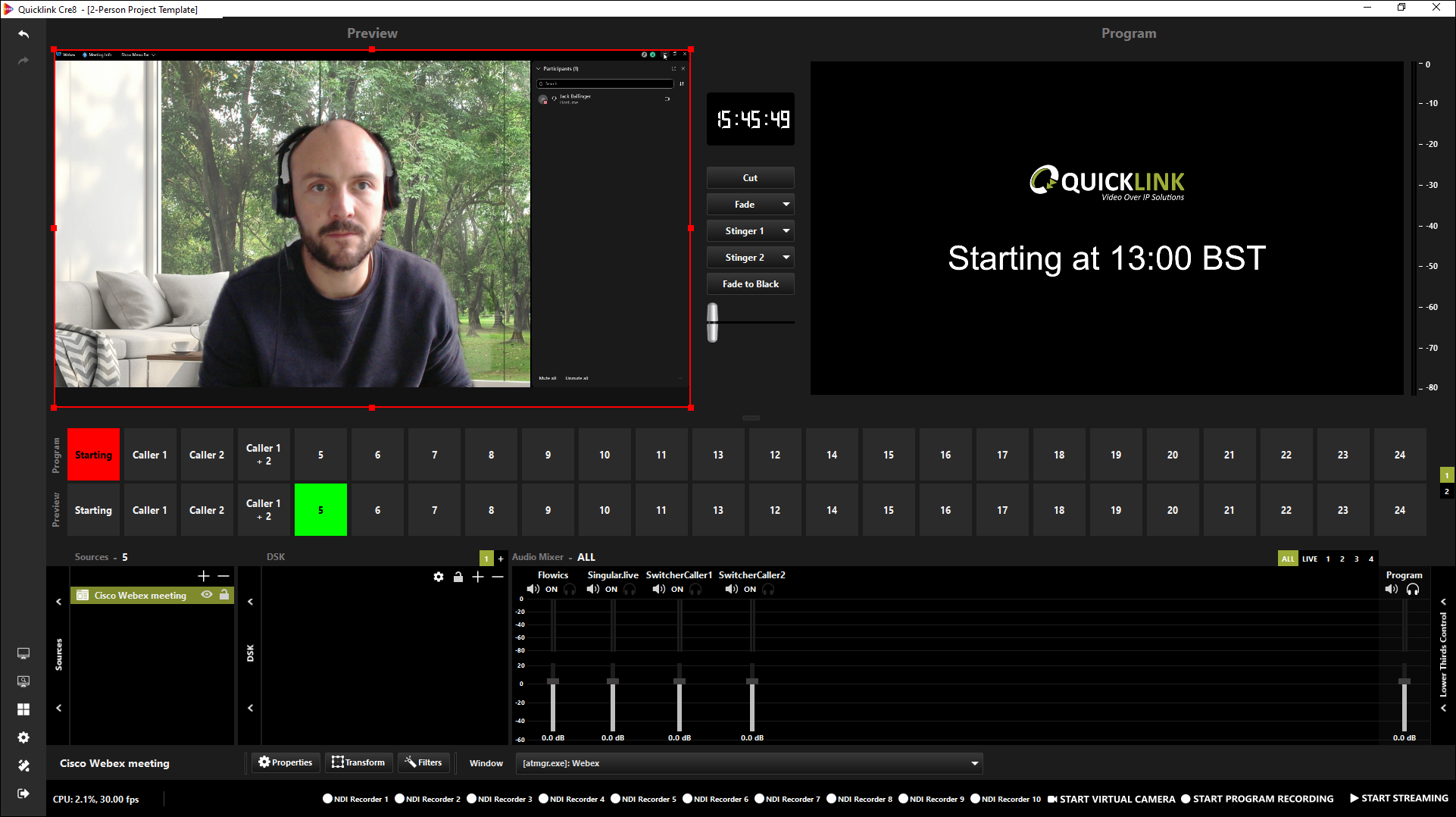
Task: Select the ALL audio mixer tab
Action: pyautogui.click(x=1288, y=559)
